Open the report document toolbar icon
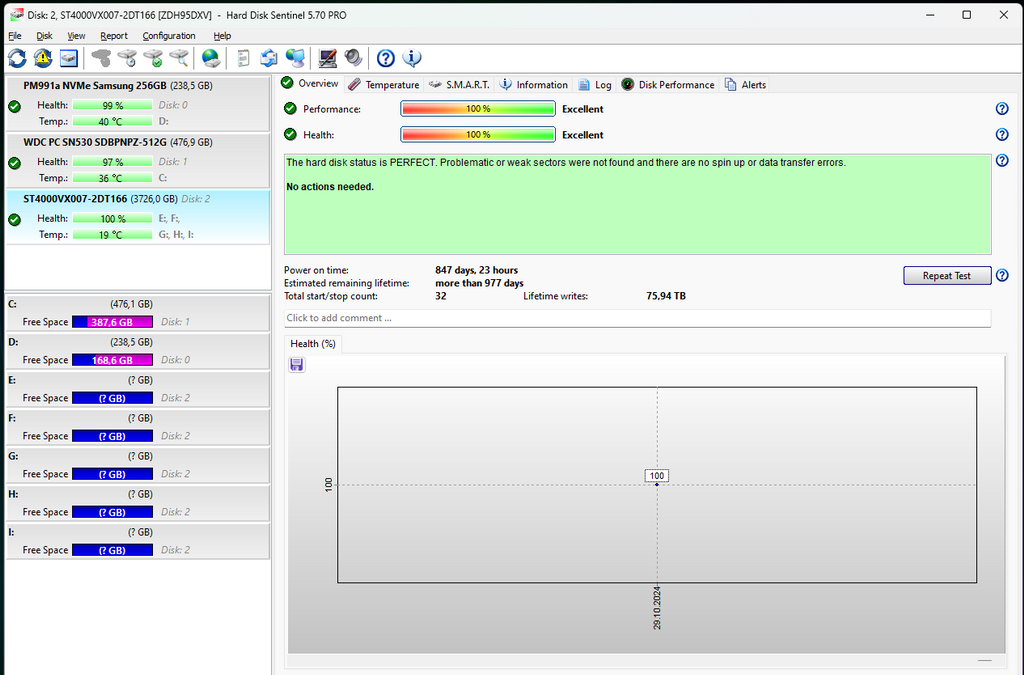This screenshot has height=675, width=1024. click(243, 58)
